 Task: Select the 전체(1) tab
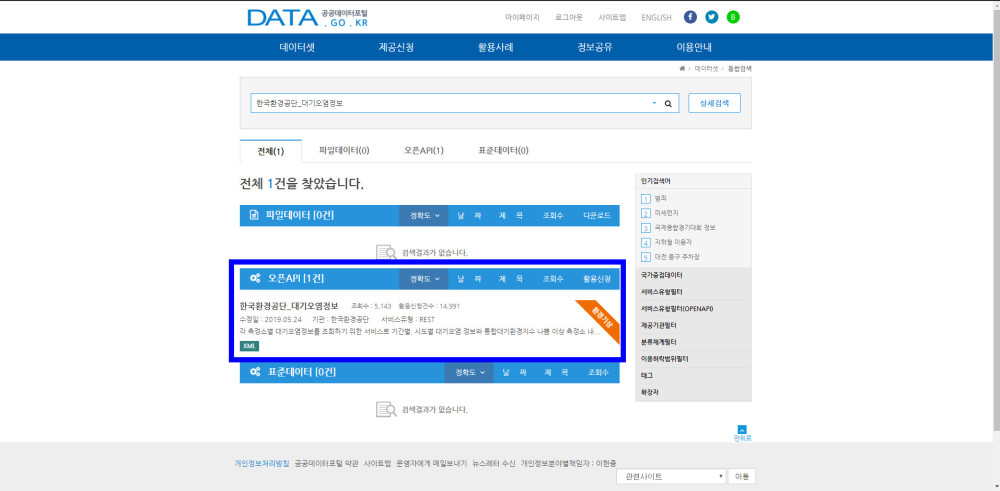click(270, 151)
